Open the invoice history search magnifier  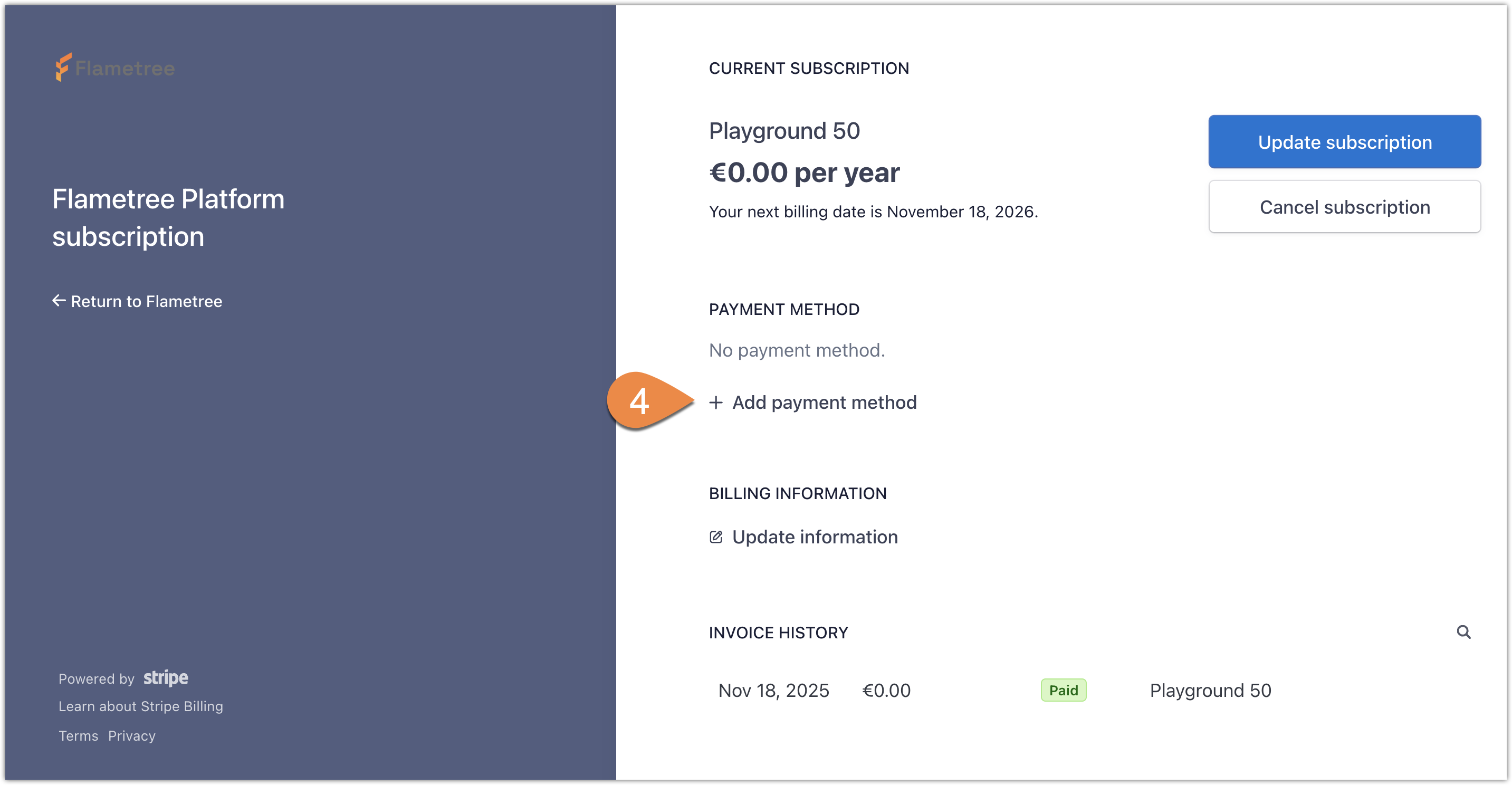[x=1464, y=633]
